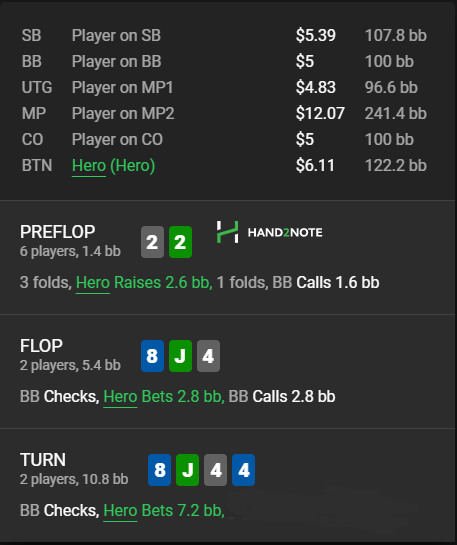Select the Player on SB row
Screen dimensions: 457x545
(x=224, y=35)
